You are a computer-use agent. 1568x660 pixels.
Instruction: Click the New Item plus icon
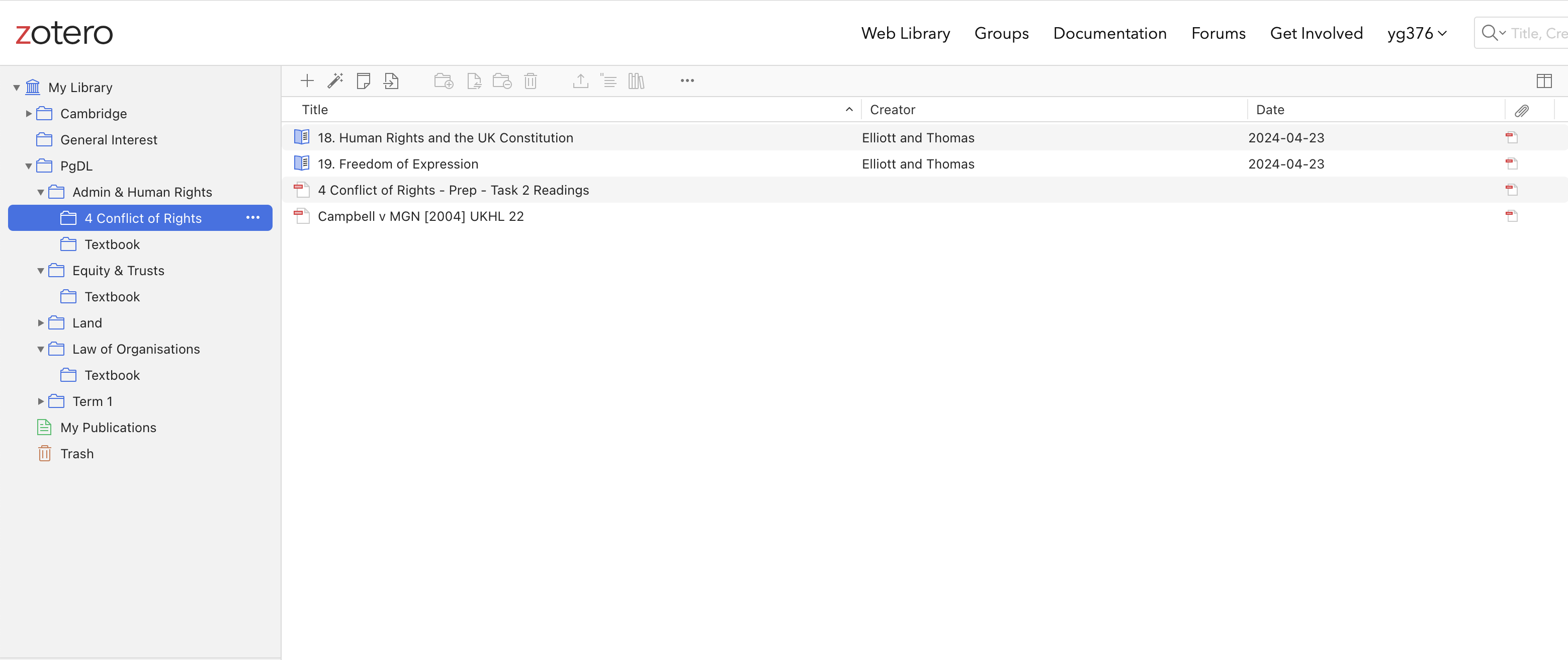[307, 80]
